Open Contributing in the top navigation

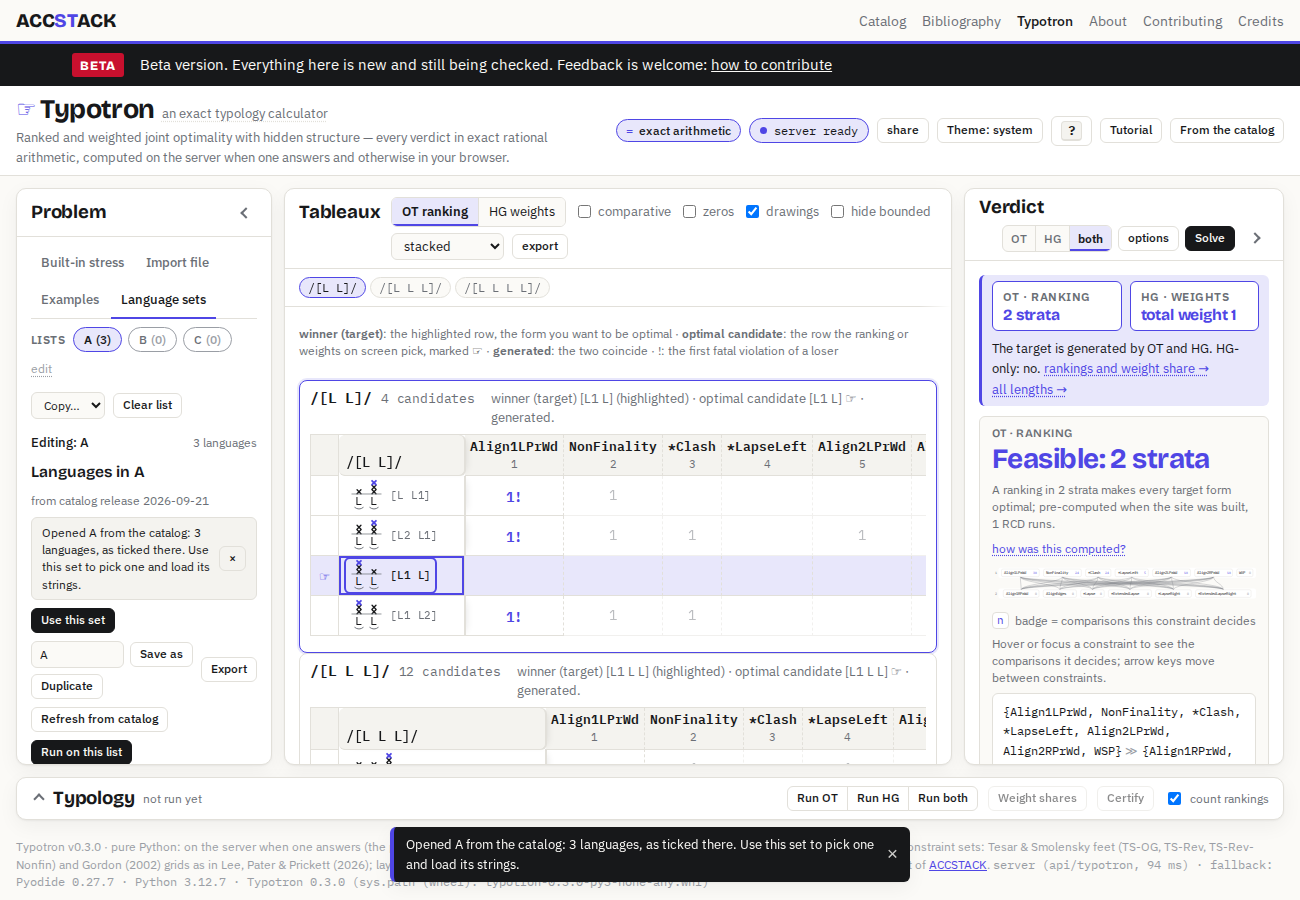1183,21
